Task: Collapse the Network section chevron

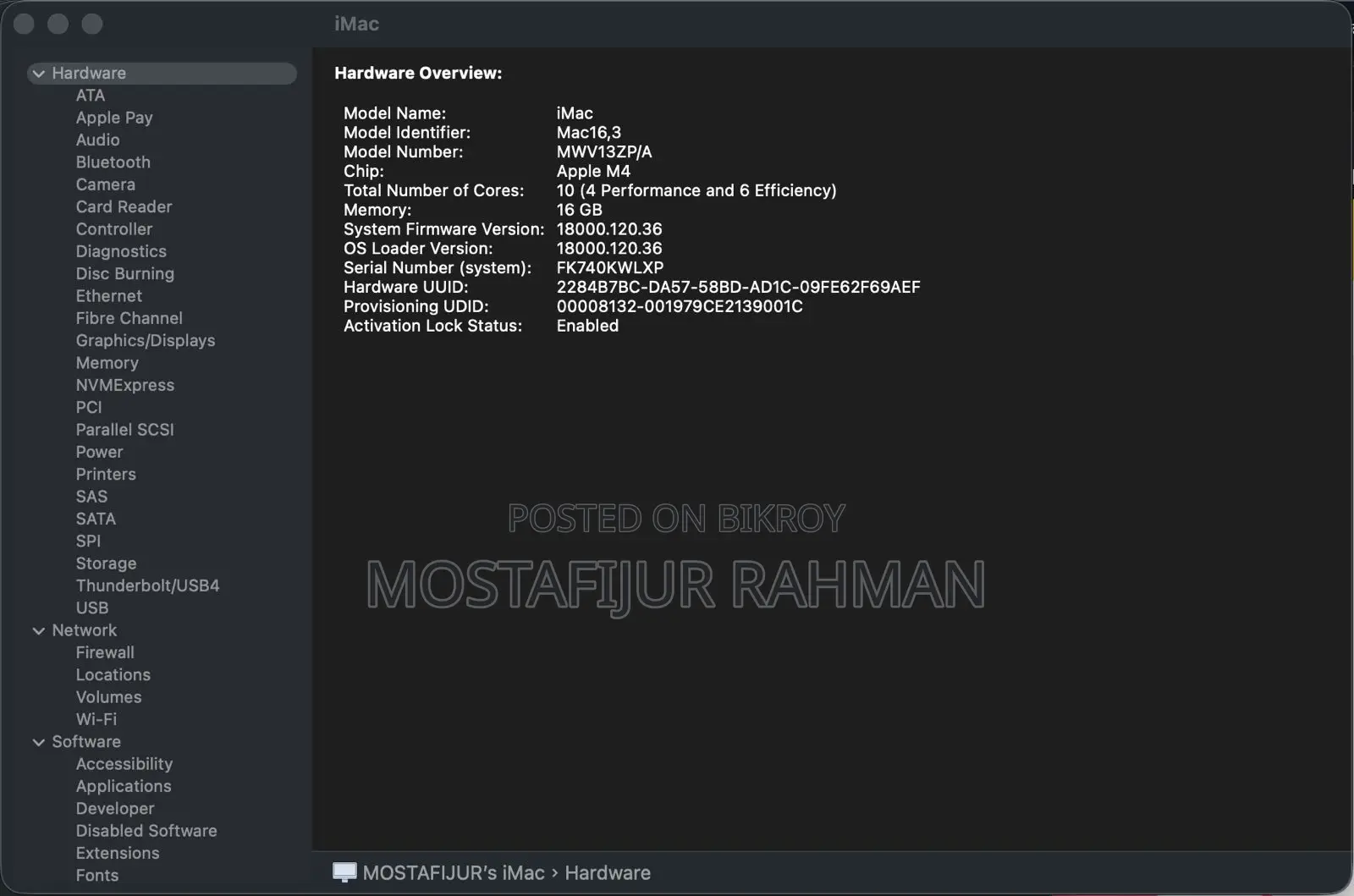Action: 39,630
